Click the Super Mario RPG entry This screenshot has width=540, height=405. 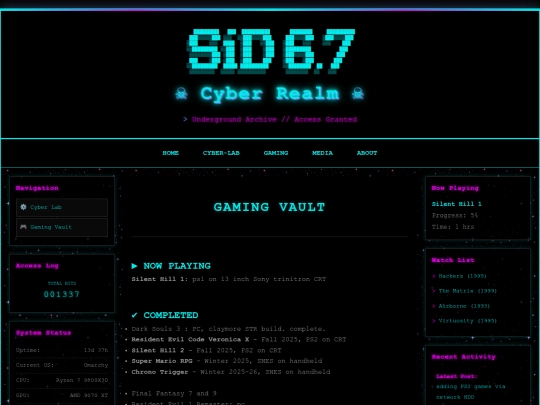[x=227, y=361]
